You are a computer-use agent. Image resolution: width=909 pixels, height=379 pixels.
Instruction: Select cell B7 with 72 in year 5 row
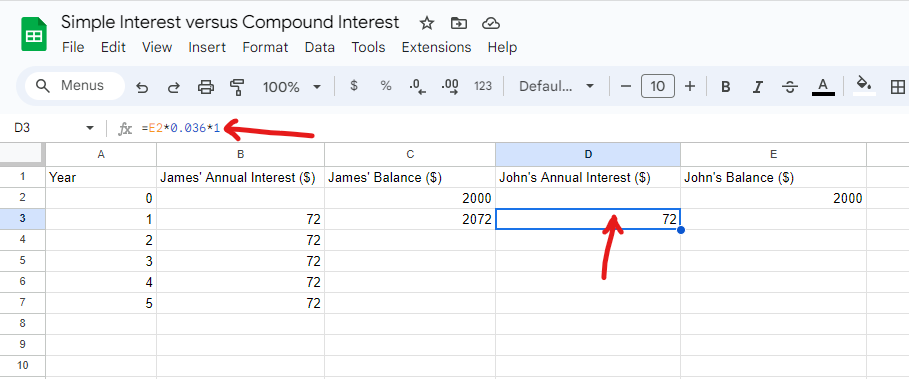coord(240,303)
